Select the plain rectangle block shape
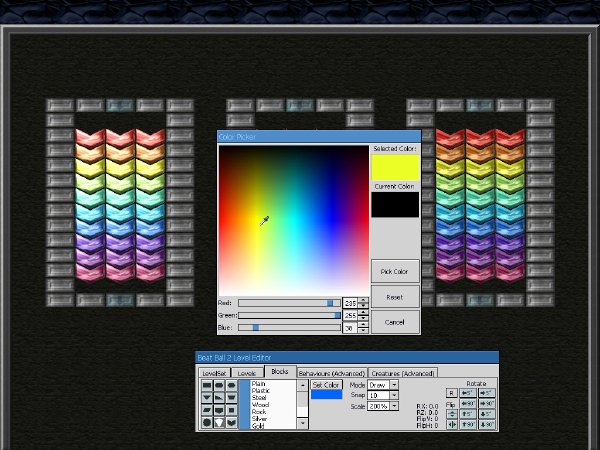The width and height of the screenshot is (600, 450). (207, 385)
